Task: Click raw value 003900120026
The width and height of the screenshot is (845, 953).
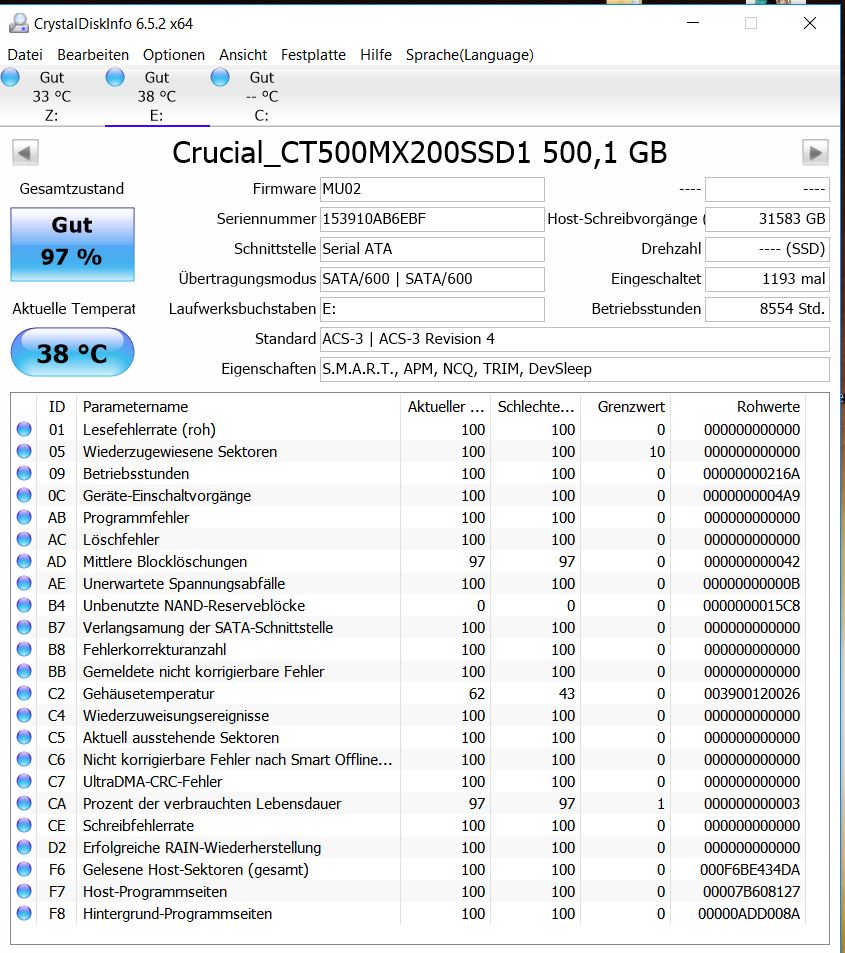Action: pos(752,693)
